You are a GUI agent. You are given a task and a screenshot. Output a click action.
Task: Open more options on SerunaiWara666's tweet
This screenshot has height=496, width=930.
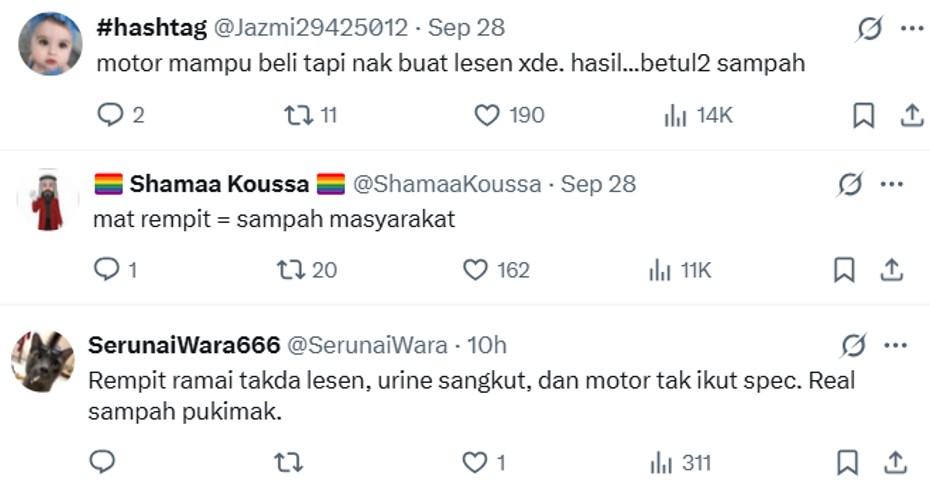click(x=896, y=346)
